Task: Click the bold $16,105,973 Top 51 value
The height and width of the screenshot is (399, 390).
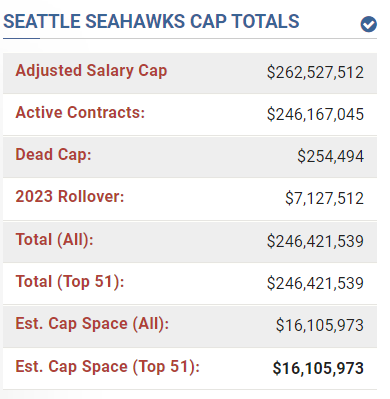Action: point(318,368)
